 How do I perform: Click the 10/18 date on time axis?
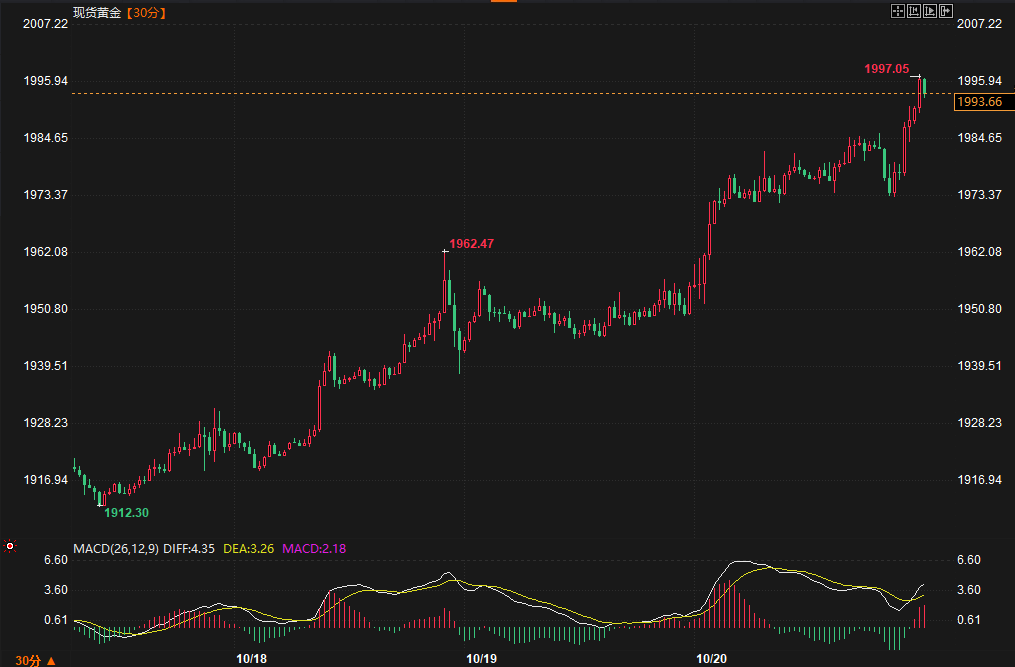point(251,659)
